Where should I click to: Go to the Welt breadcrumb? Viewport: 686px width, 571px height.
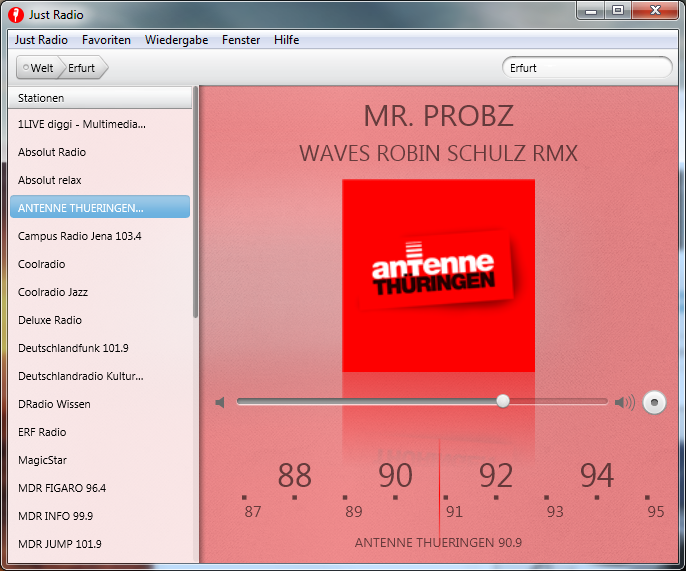pyautogui.click(x=38, y=68)
